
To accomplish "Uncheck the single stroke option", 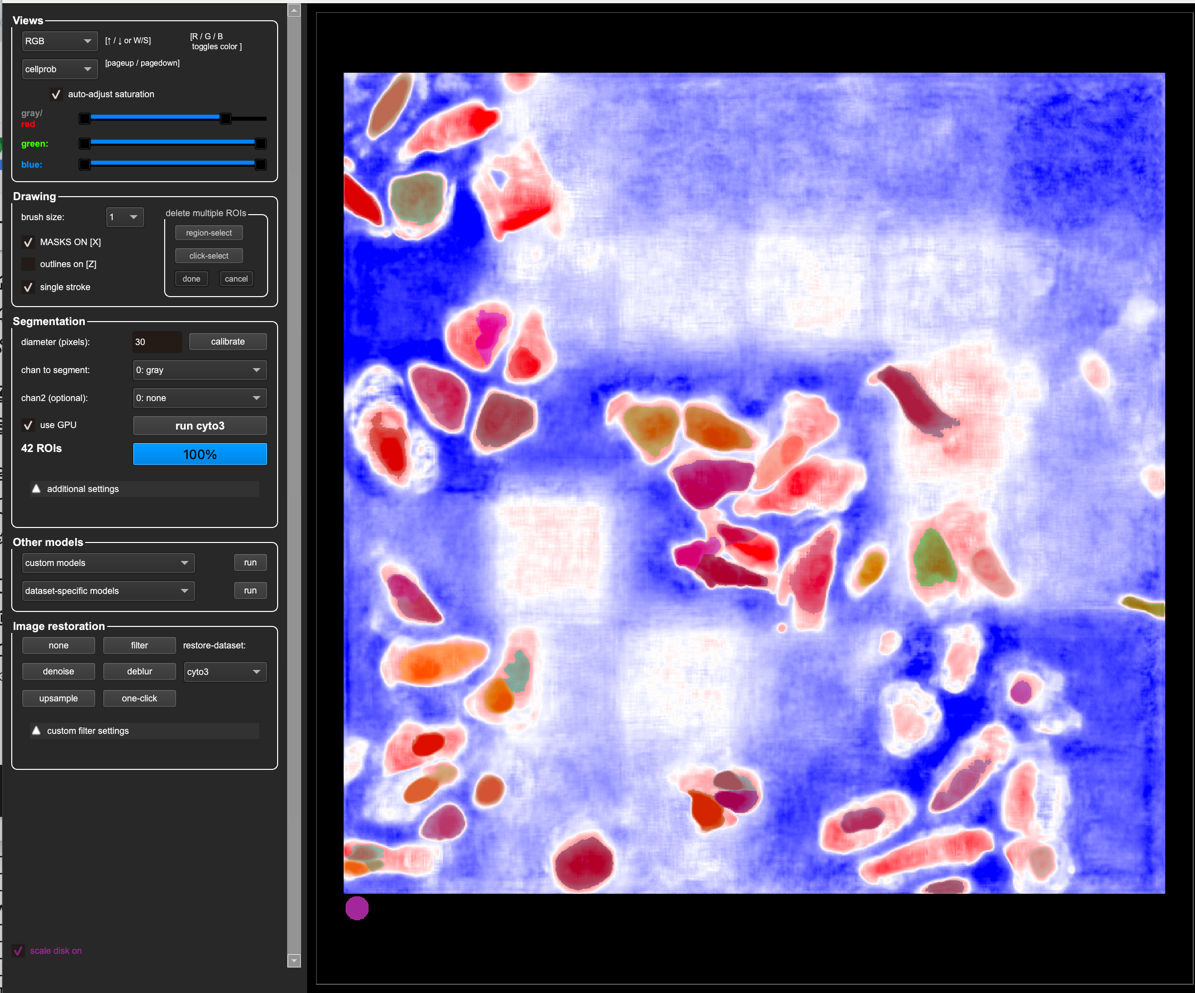I will tap(28, 287).
